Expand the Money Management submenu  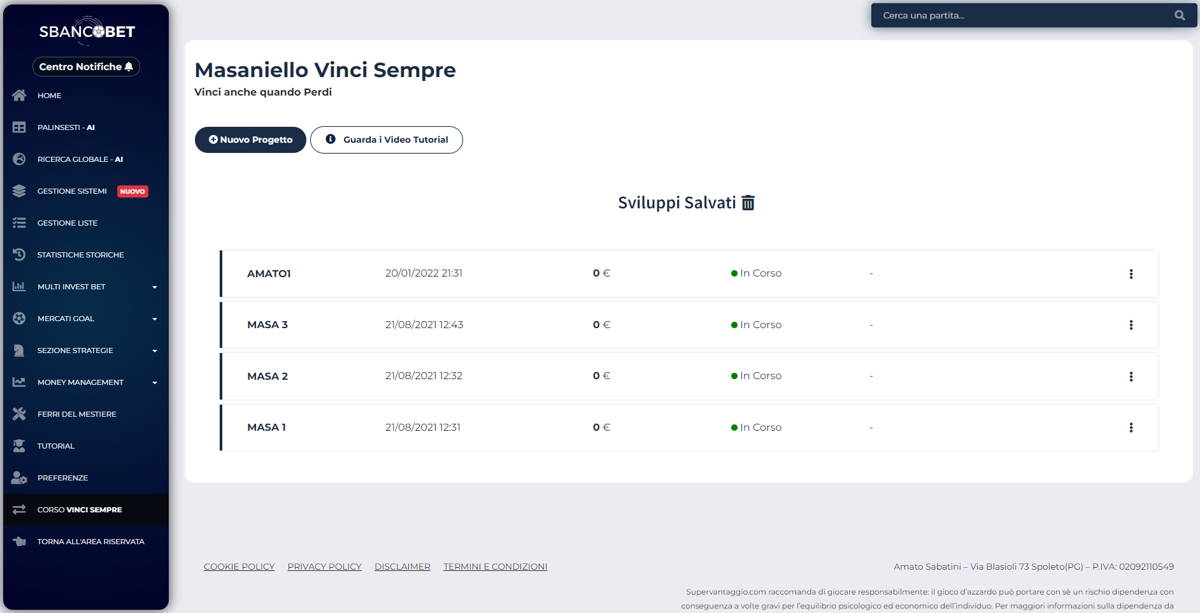pyautogui.click(x=154, y=383)
